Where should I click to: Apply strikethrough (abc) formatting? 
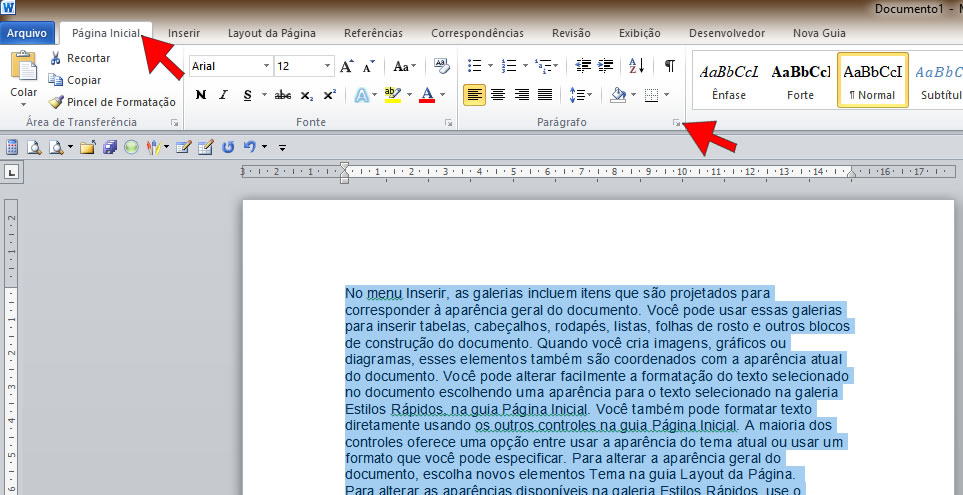pyautogui.click(x=283, y=95)
